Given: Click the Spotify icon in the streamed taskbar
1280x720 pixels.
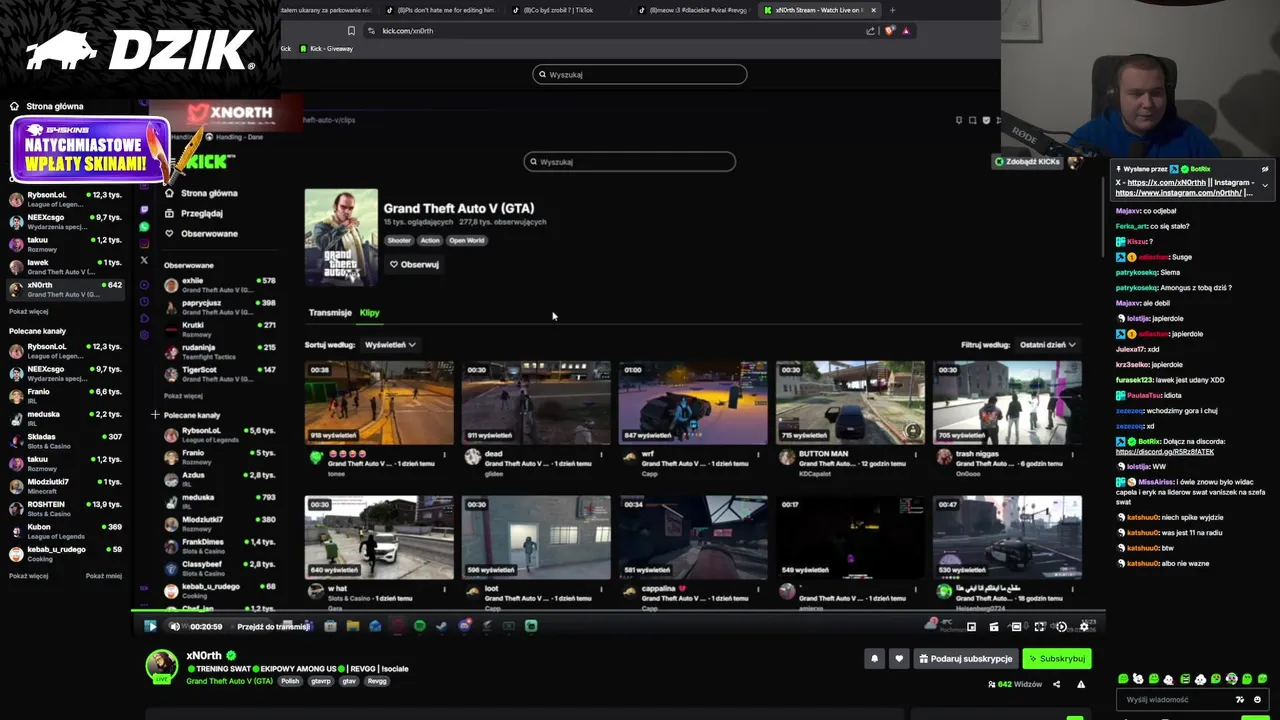Looking at the screenshot, I should point(419,626).
